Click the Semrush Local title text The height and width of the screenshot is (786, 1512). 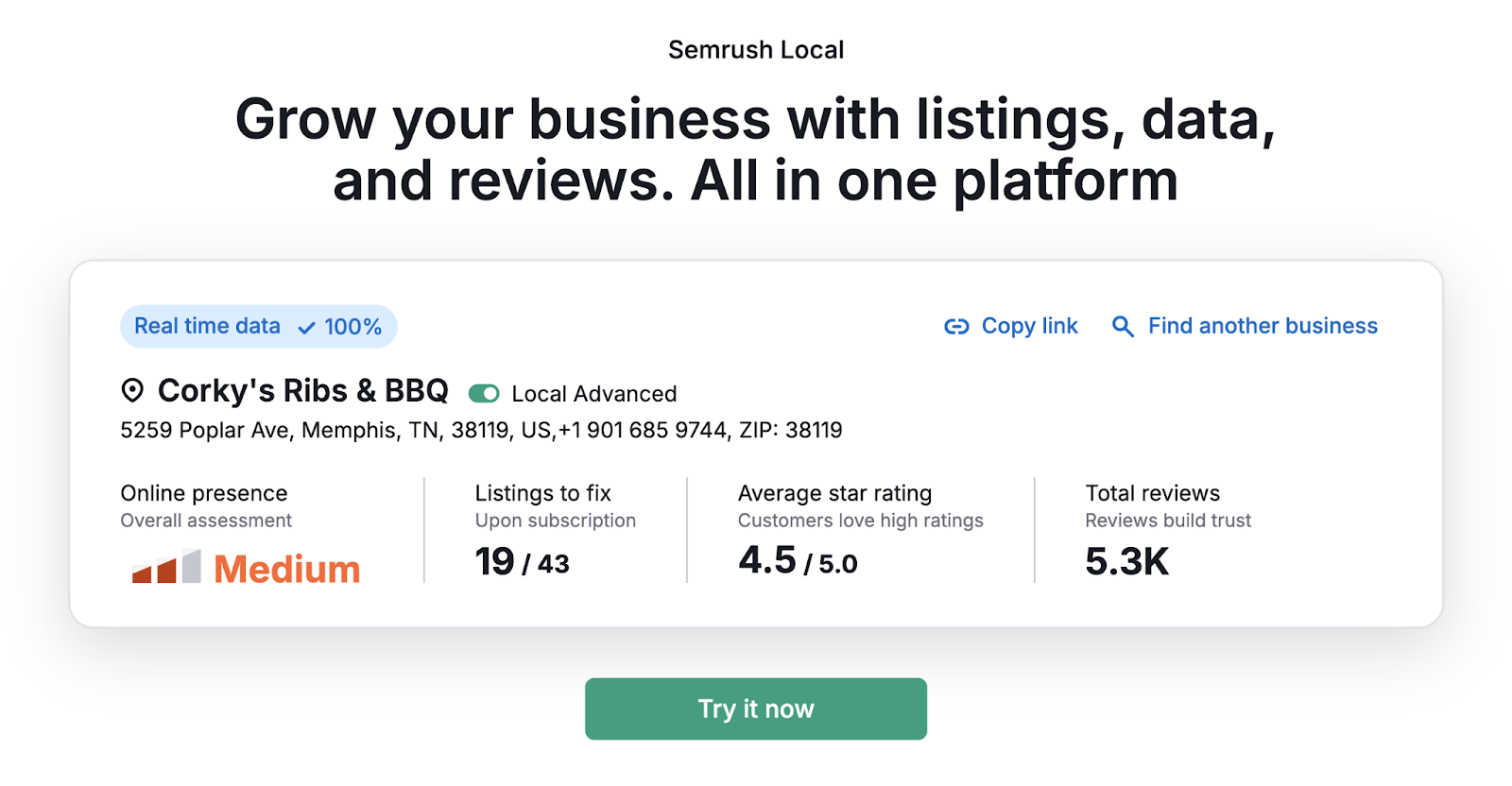pos(756,50)
